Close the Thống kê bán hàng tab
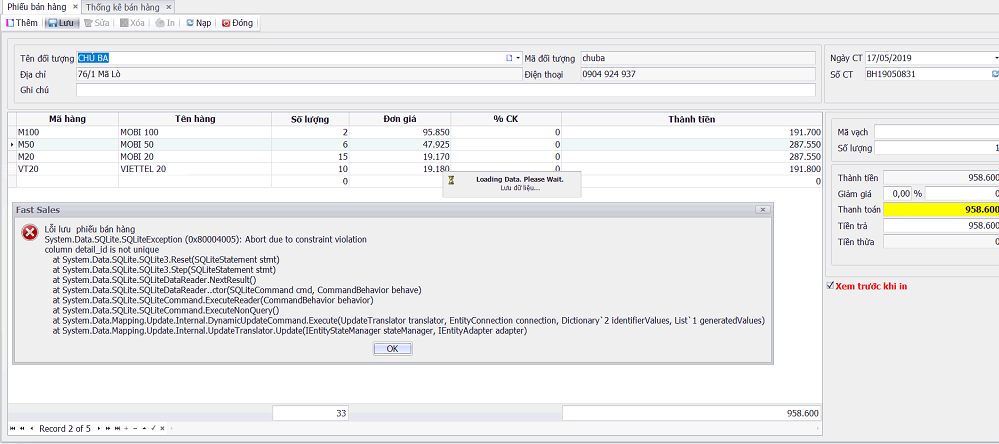Image resolution: width=999 pixels, height=444 pixels. (168, 7)
